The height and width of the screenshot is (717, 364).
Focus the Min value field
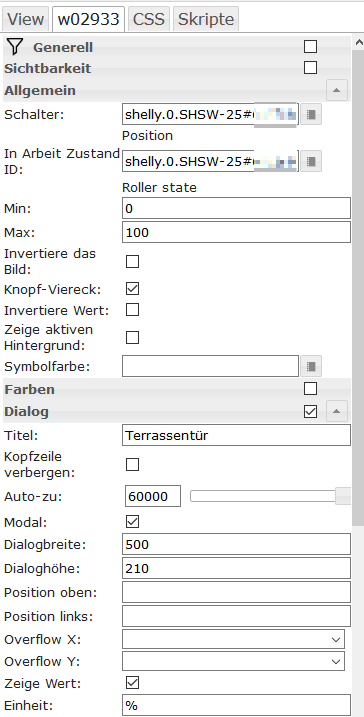coord(236,209)
